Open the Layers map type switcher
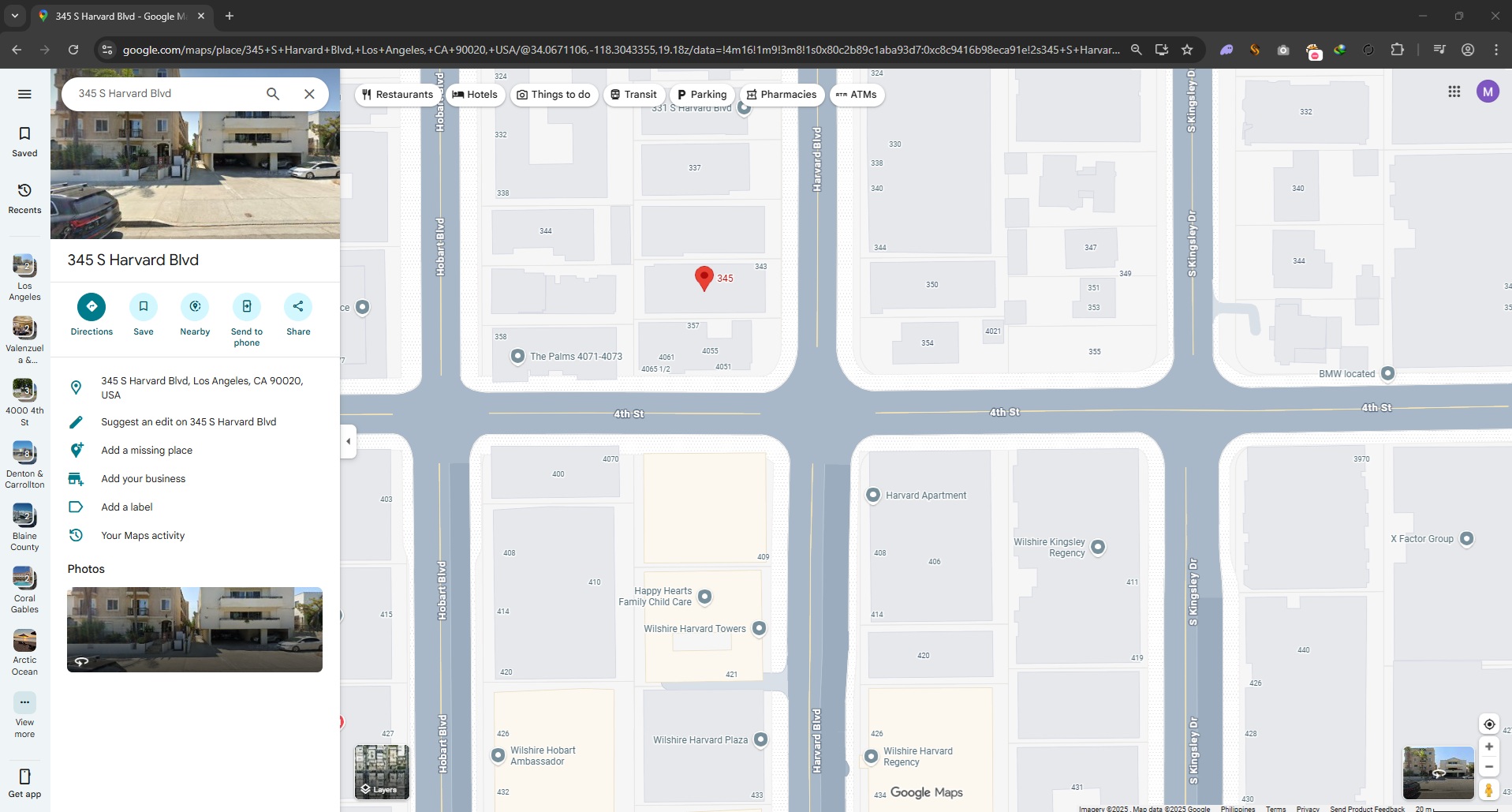This screenshot has height=812, width=1512. point(382,772)
